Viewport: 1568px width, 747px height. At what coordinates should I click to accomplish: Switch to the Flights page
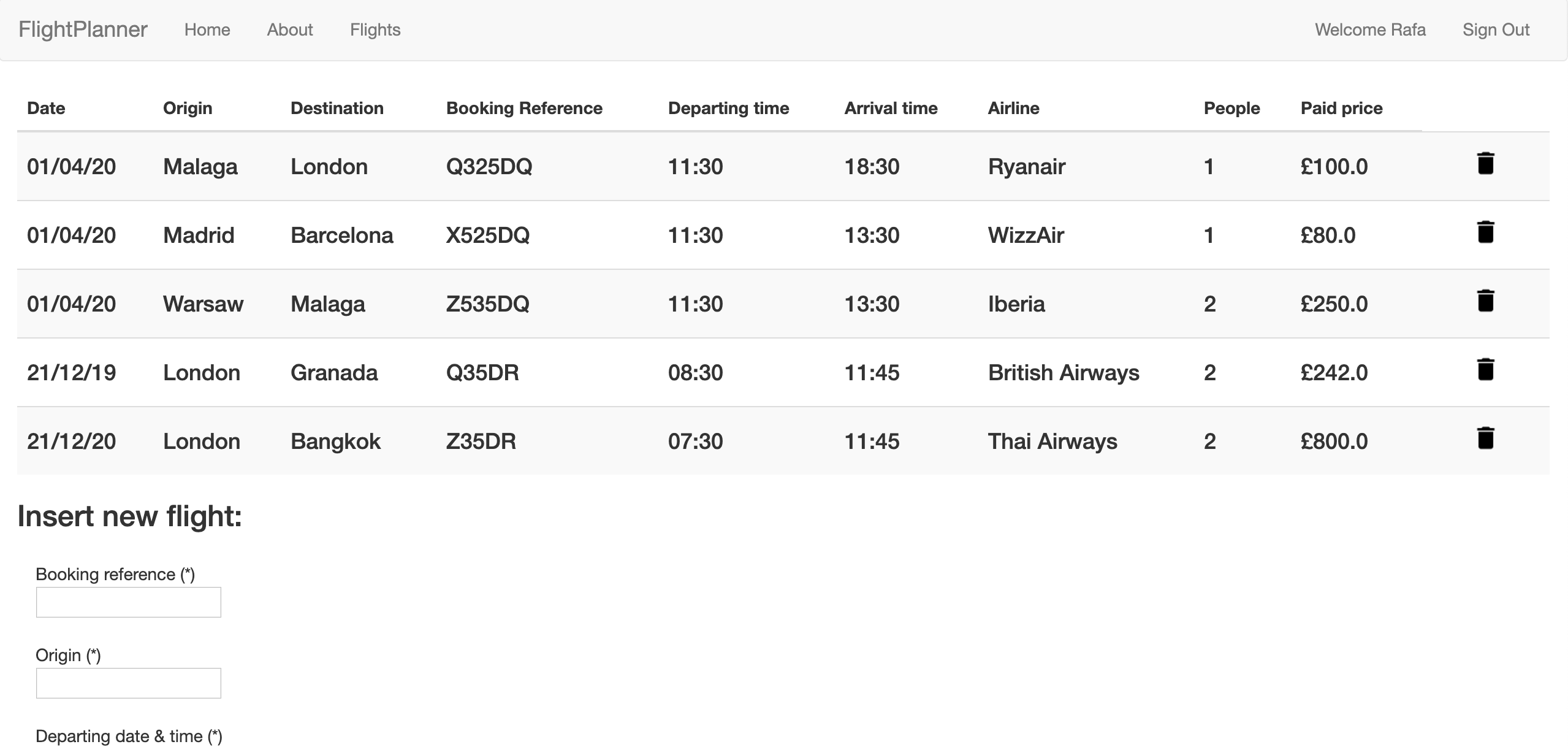375,29
